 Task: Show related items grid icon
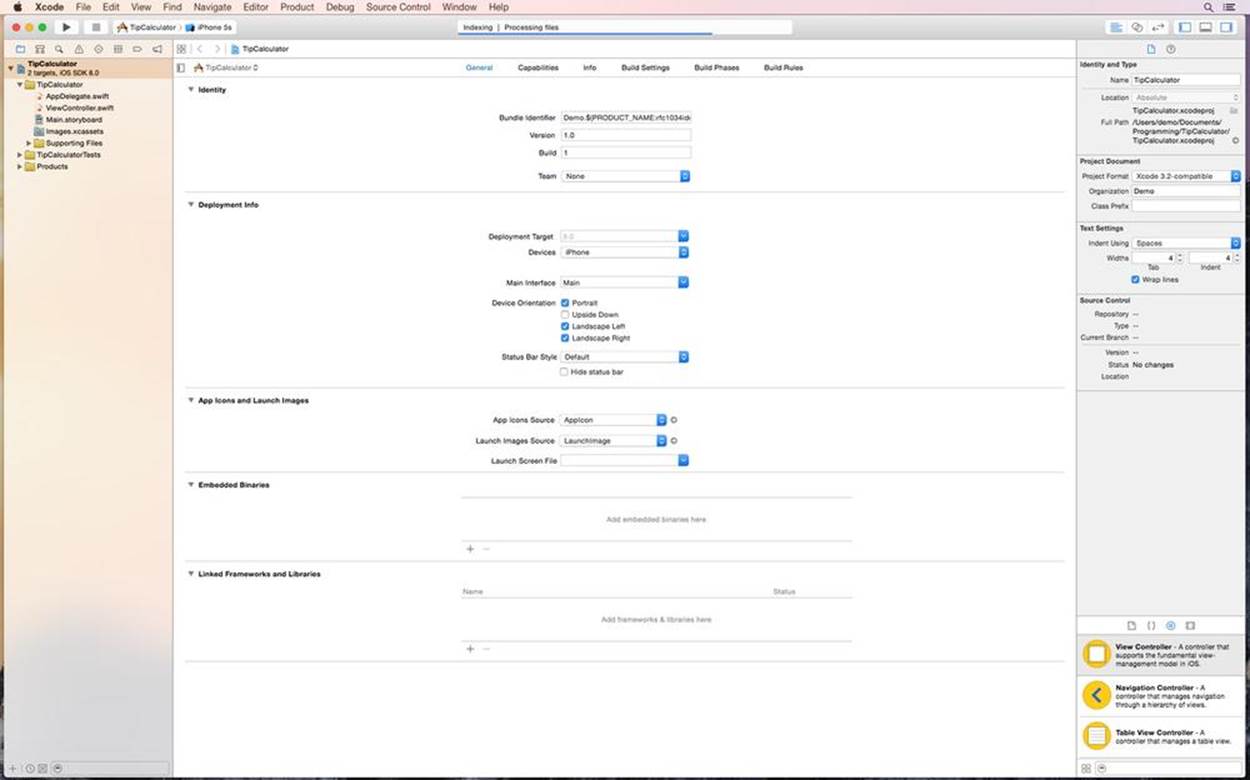[x=181, y=48]
